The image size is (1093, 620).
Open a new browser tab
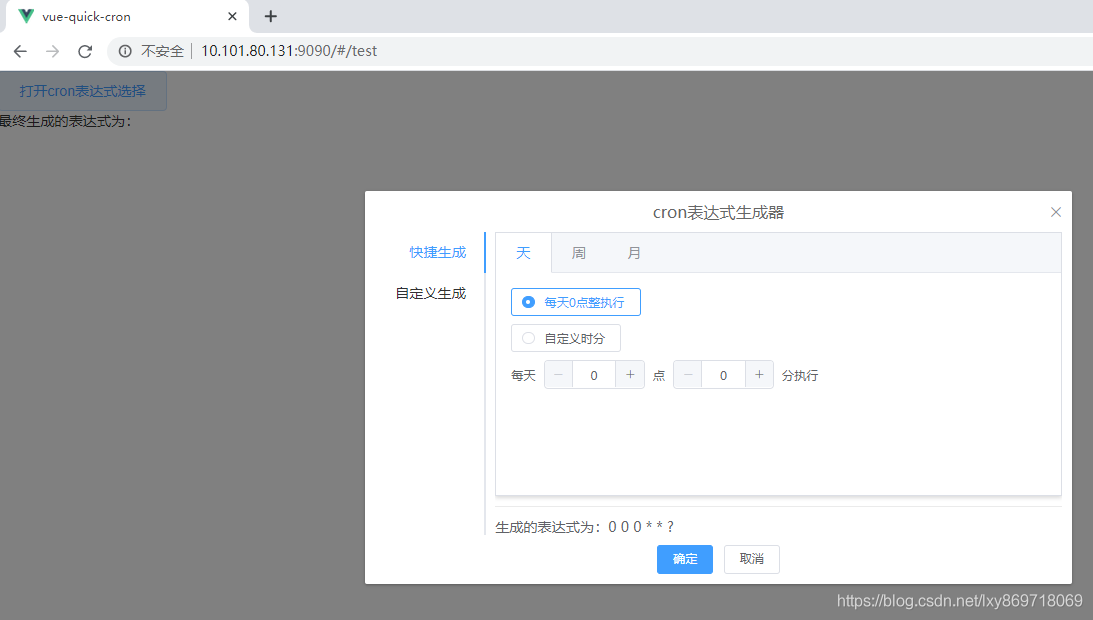point(270,16)
